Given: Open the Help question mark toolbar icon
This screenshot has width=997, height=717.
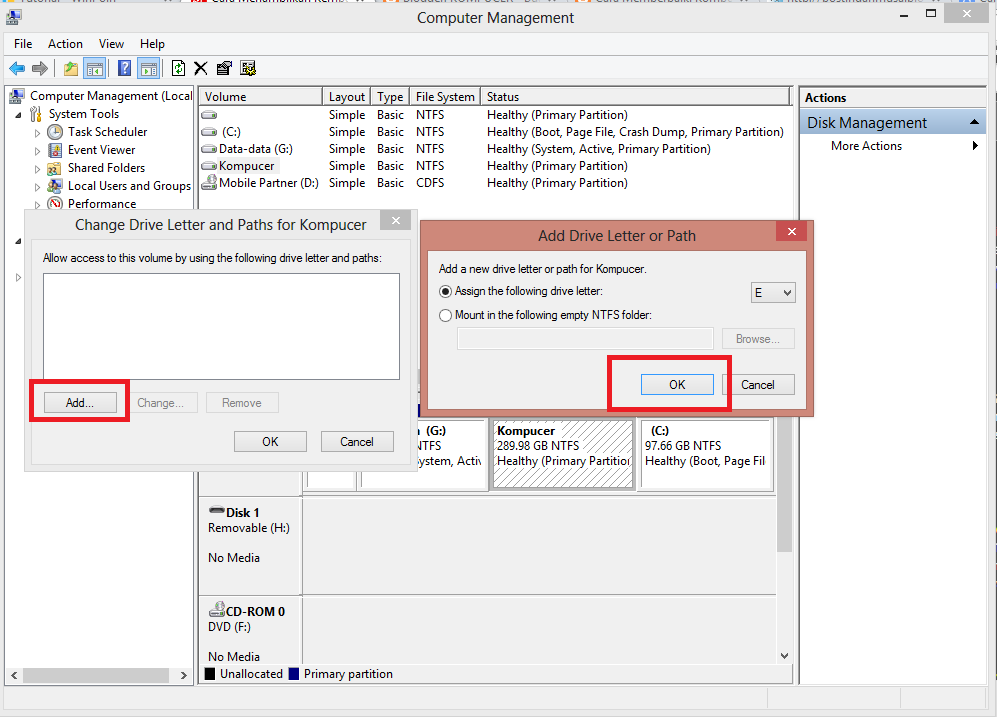Looking at the screenshot, I should point(125,69).
